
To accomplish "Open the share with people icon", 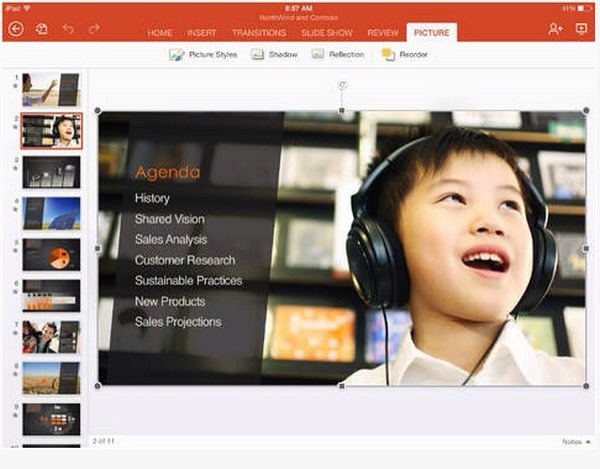I will 555,29.
